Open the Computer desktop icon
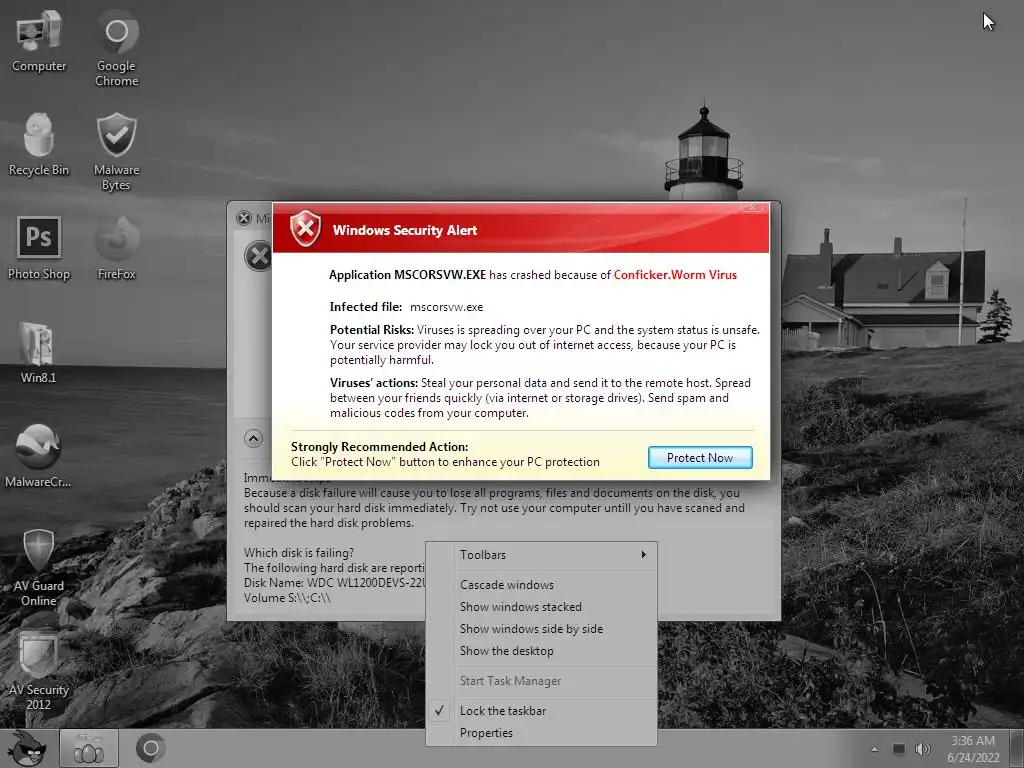The width and height of the screenshot is (1024, 768). coord(39,40)
